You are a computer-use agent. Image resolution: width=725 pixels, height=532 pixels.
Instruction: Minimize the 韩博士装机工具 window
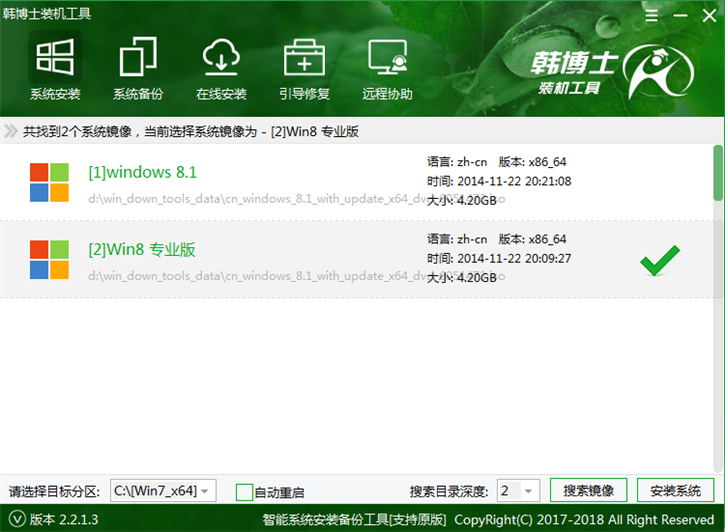[x=678, y=17]
